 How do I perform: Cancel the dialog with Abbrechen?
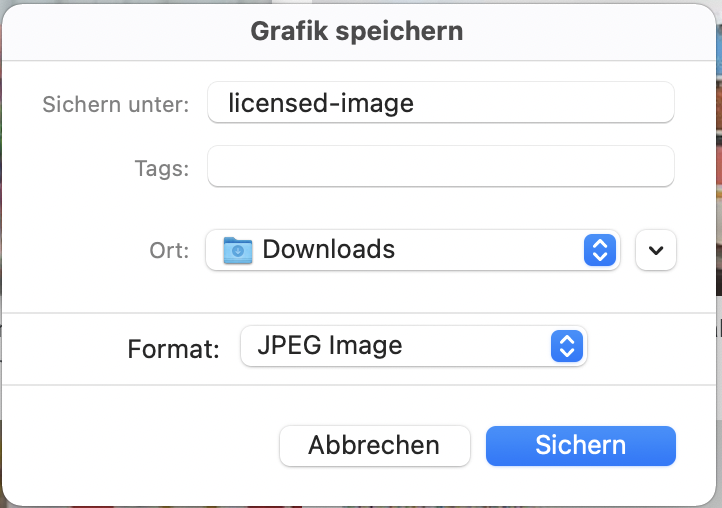374,445
